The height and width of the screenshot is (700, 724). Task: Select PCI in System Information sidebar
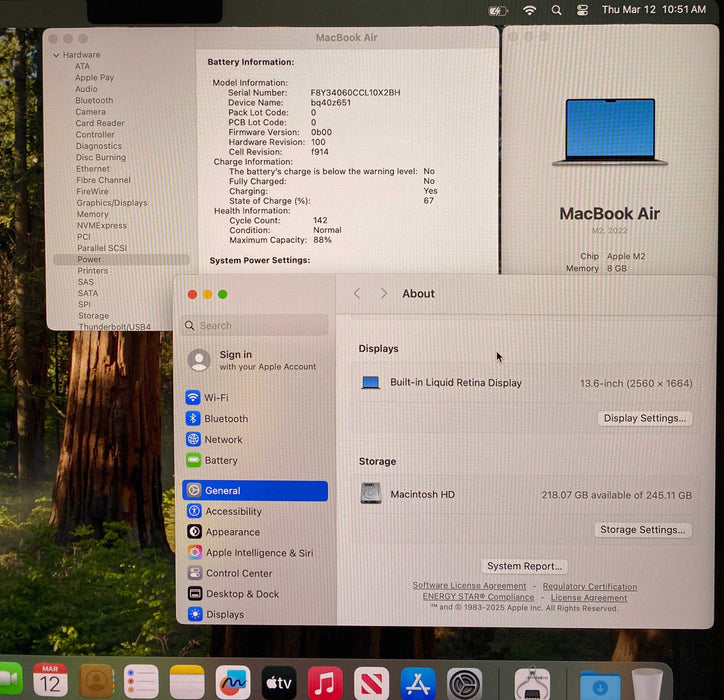(84, 236)
